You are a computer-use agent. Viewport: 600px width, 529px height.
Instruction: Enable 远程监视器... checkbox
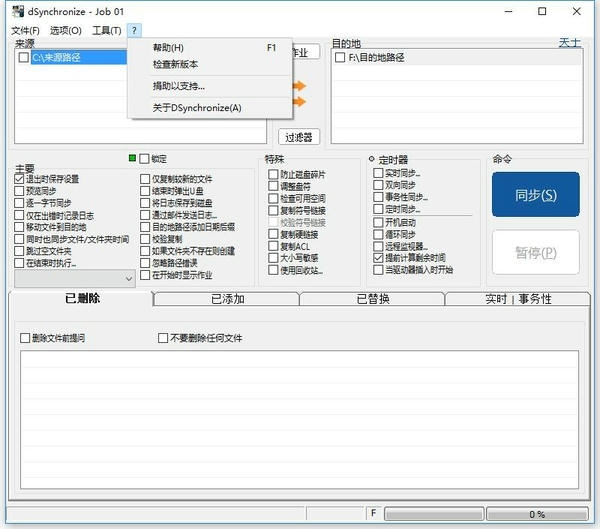(378, 246)
